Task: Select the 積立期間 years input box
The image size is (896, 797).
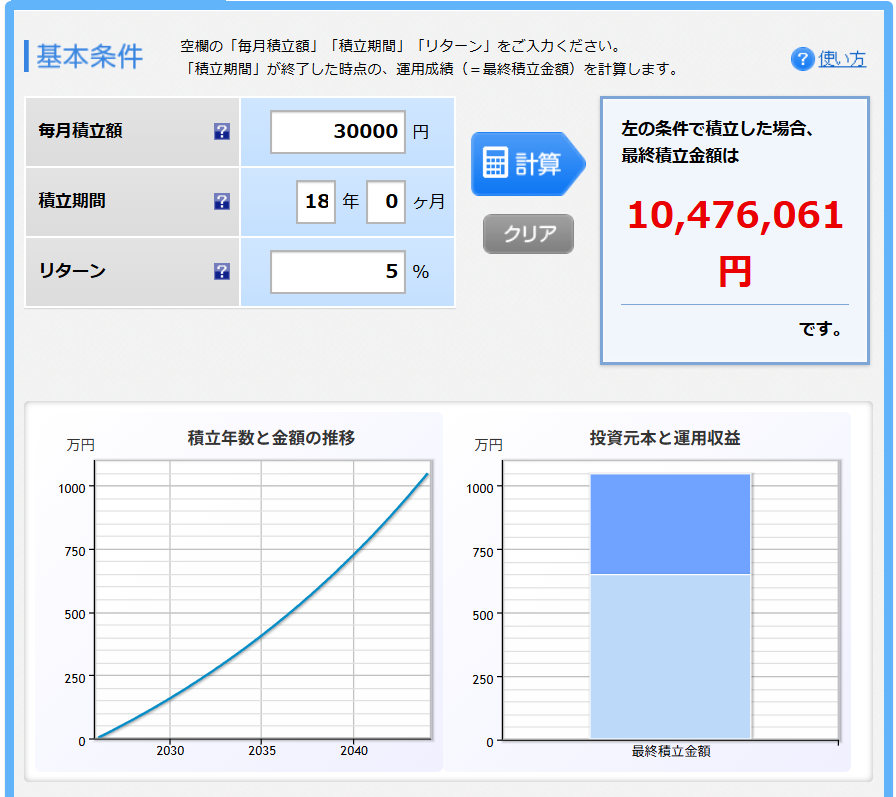Action: click(x=316, y=202)
